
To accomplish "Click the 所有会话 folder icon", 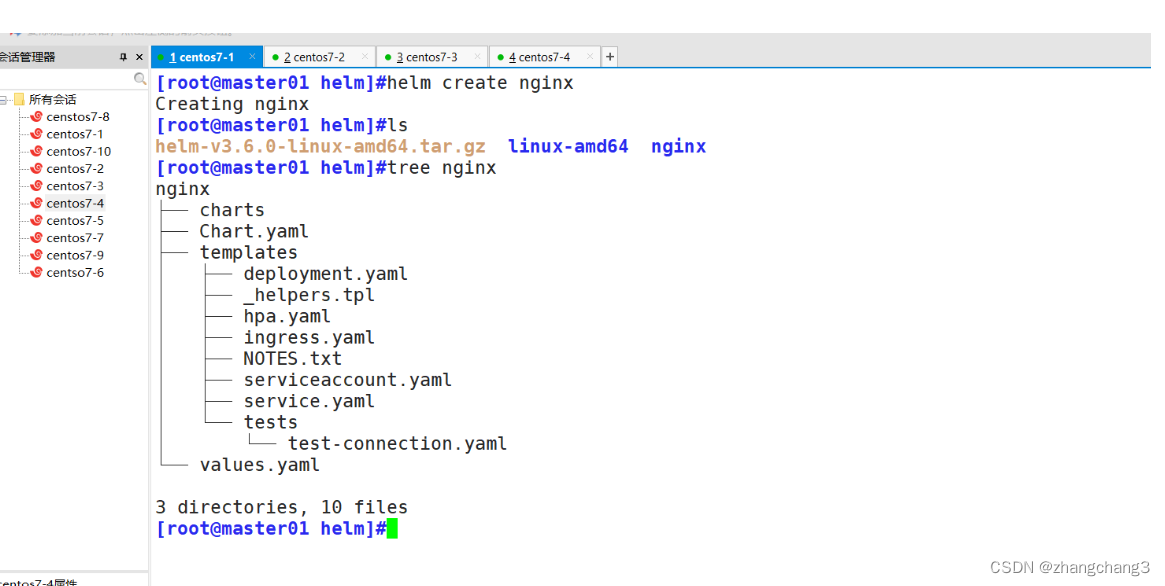I will click(19, 100).
